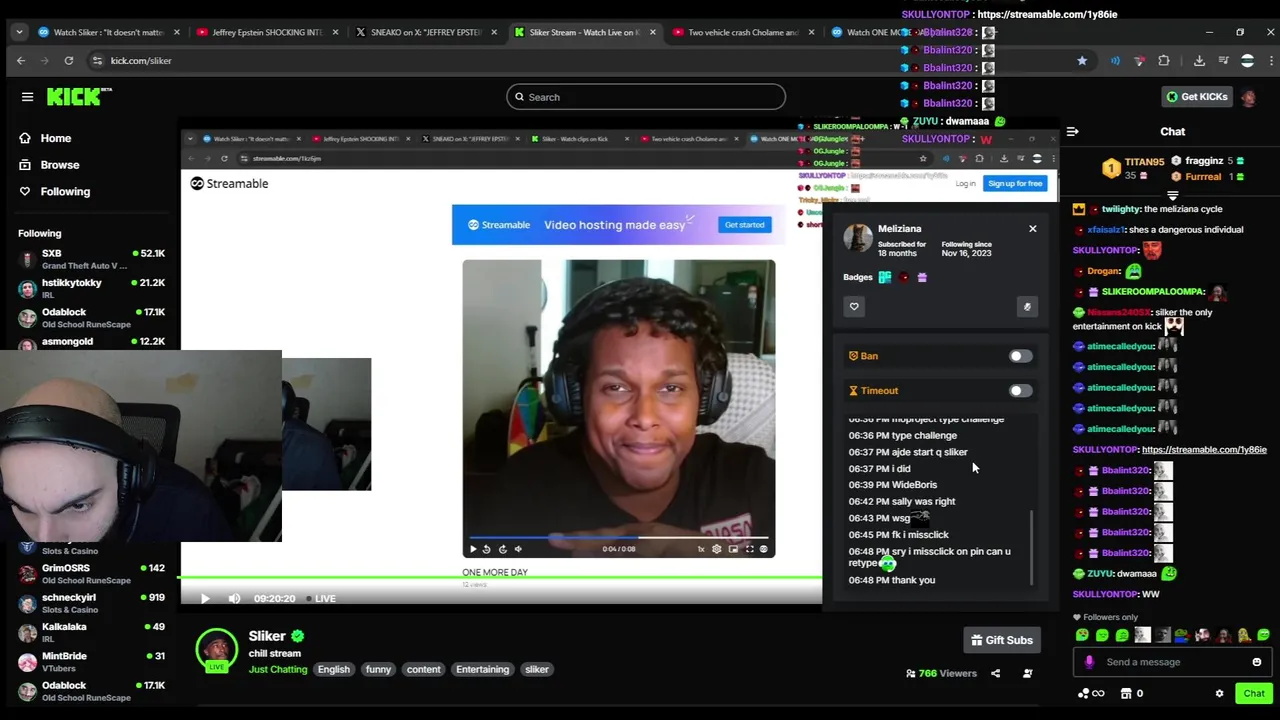Viewport: 1280px width, 720px height.
Task: Select the Entertaining tag
Action: click(483, 669)
